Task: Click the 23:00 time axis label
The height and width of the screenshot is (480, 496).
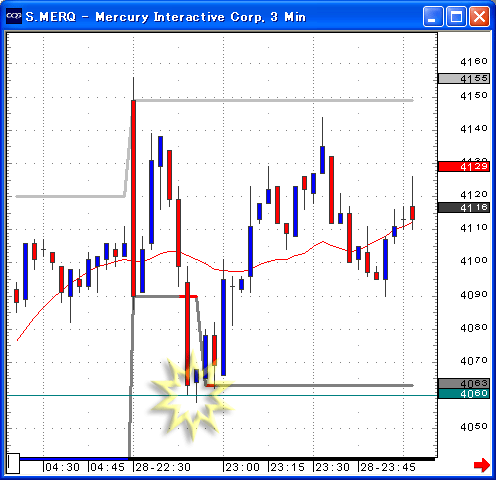Action: (x=242, y=467)
